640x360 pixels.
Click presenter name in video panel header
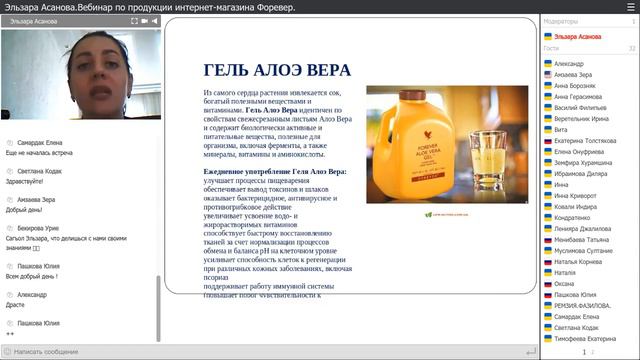tap(33, 21)
